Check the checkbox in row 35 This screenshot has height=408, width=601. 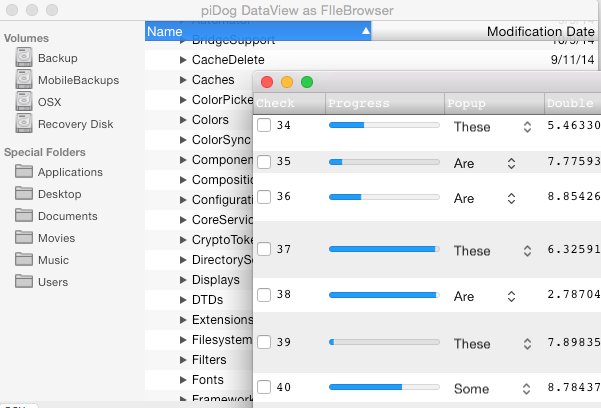tap(264, 161)
